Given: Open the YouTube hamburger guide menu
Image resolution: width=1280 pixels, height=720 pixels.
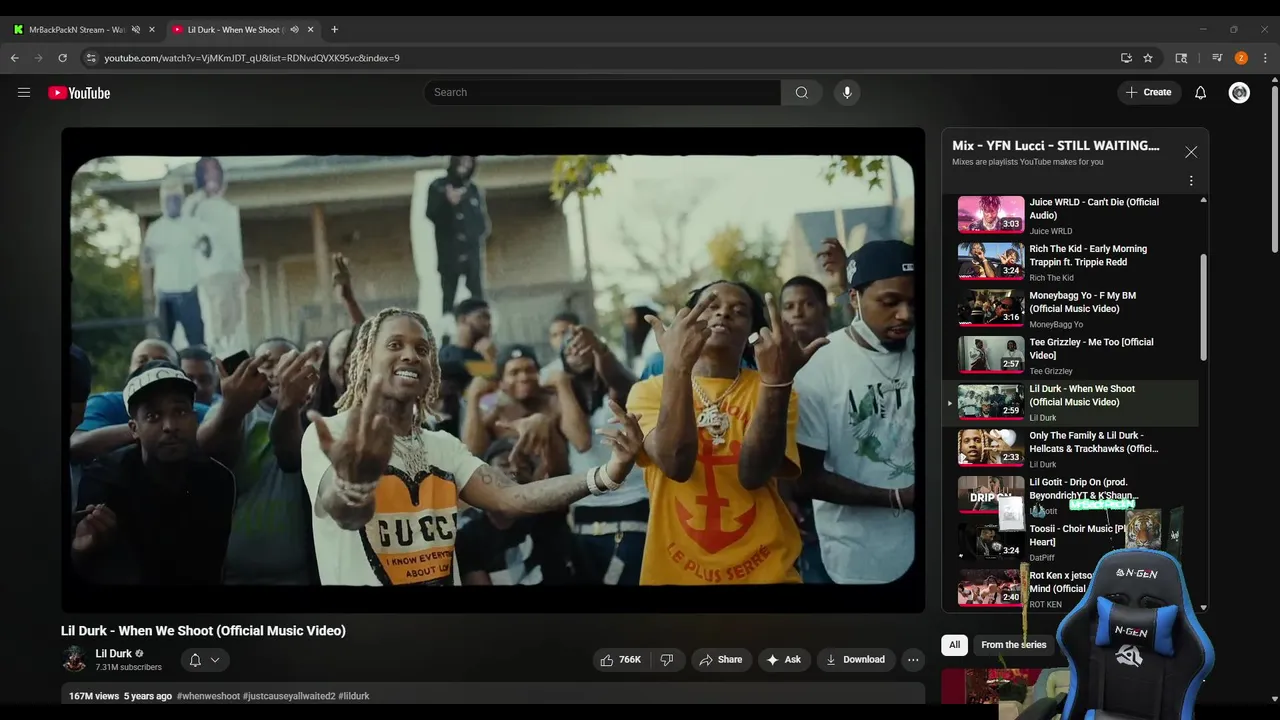Looking at the screenshot, I should tap(24, 93).
